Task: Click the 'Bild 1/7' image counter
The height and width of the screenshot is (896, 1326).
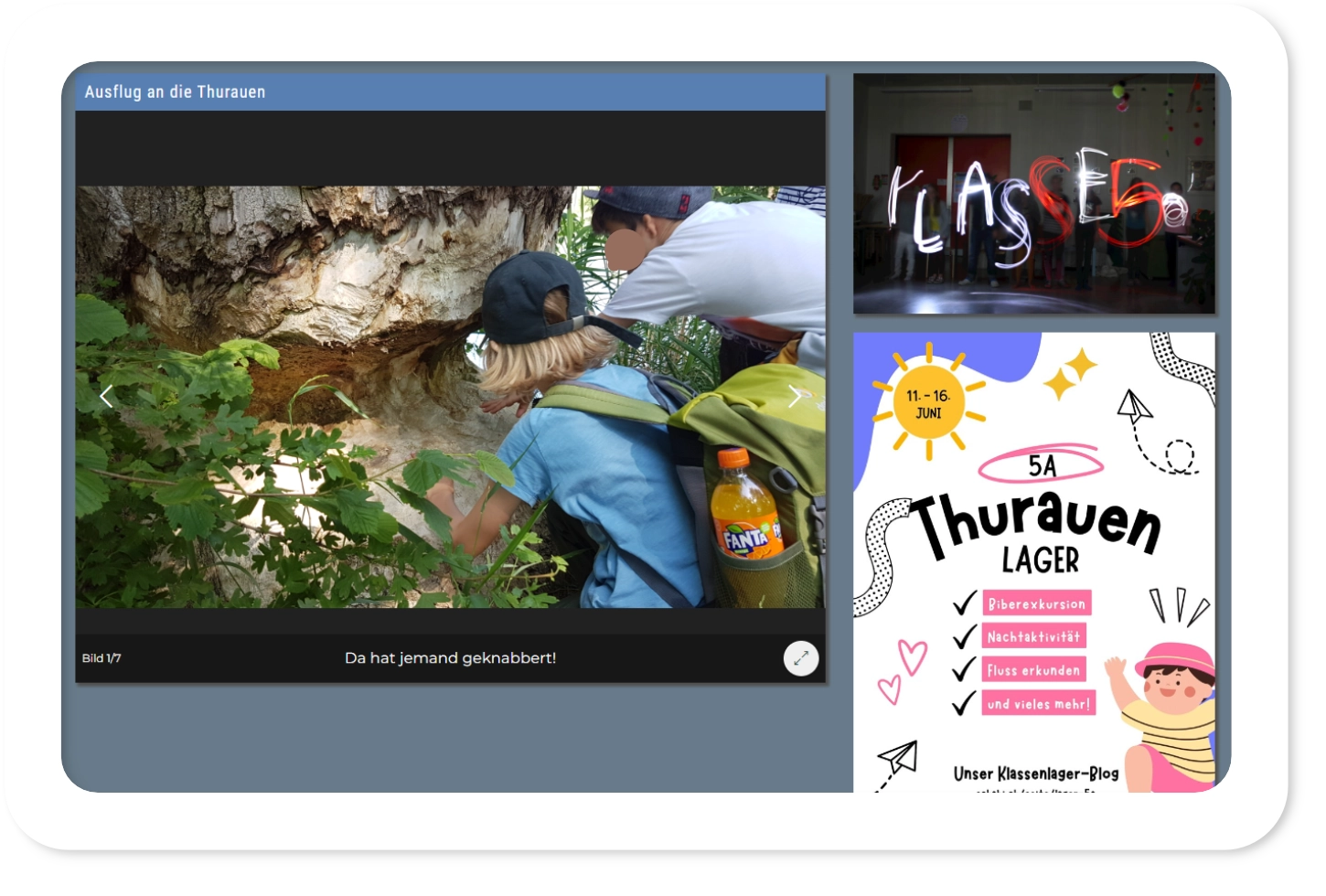Action: click(102, 658)
